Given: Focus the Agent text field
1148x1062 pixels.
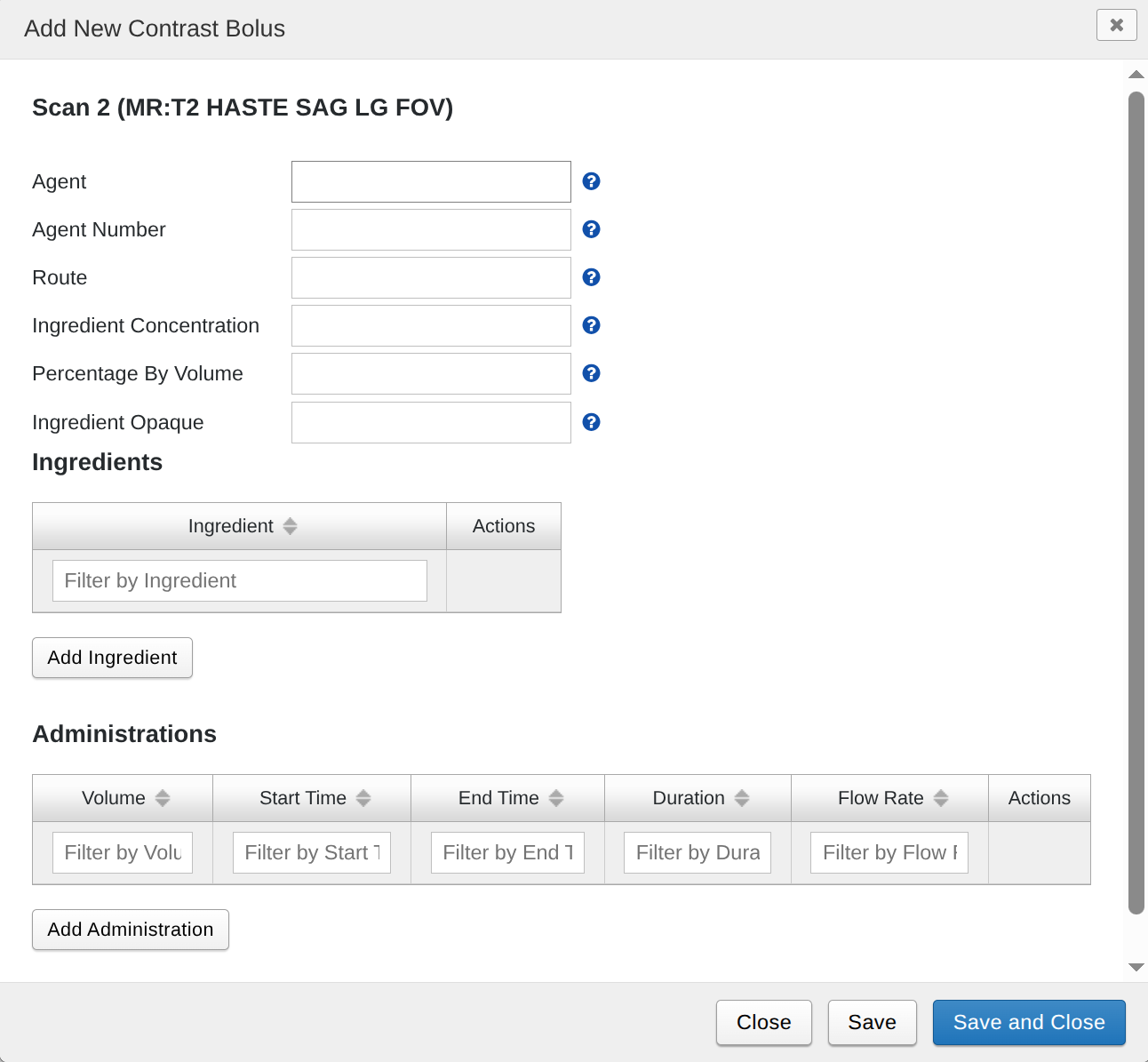Looking at the screenshot, I should [x=431, y=182].
